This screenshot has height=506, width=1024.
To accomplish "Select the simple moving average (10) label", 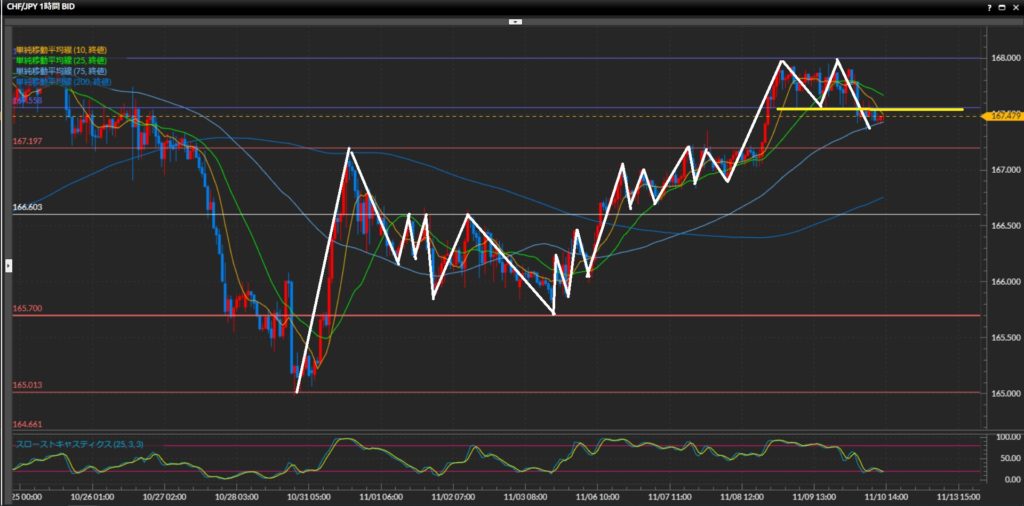I will point(62,49).
